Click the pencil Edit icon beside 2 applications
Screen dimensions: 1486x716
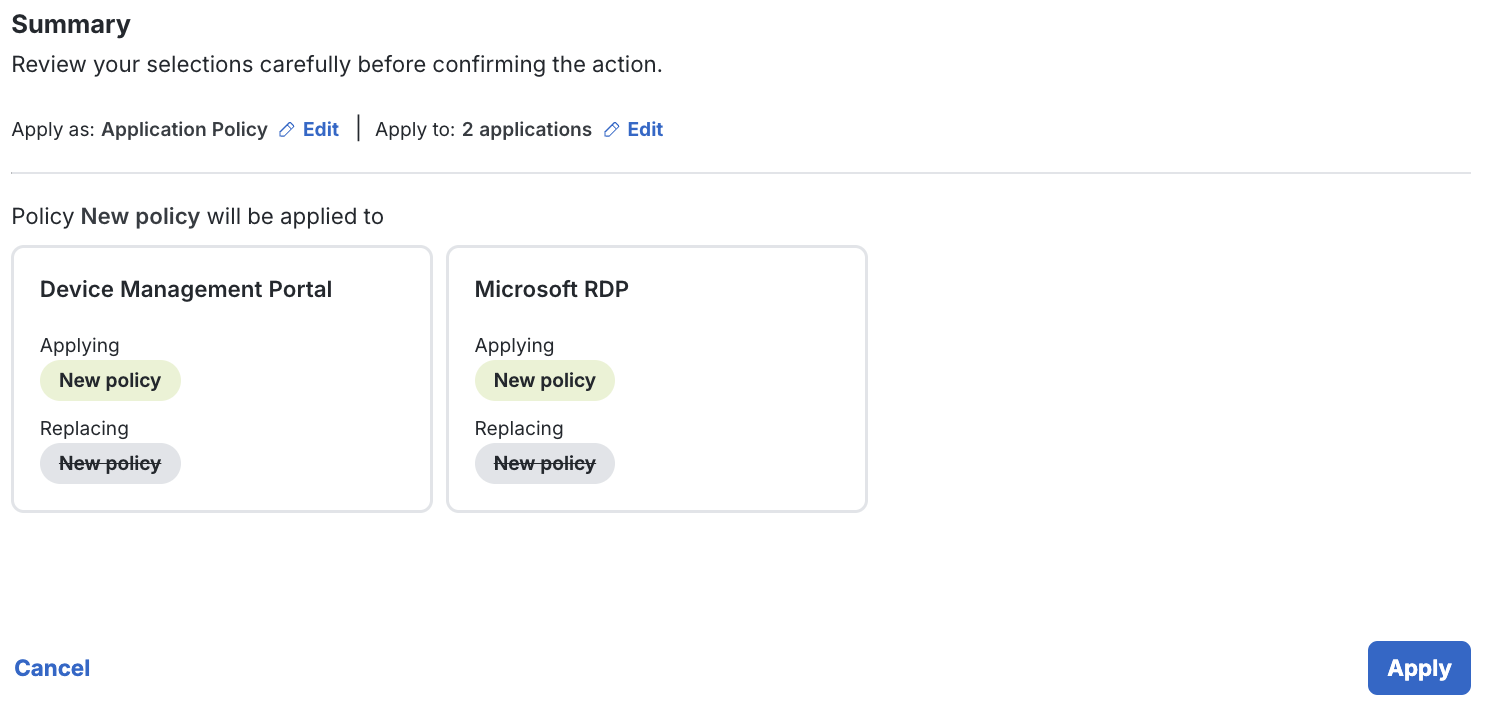(610, 129)
